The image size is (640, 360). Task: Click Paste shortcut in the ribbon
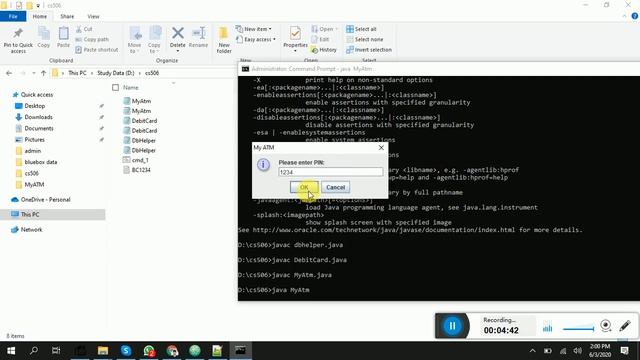click(97, 50)
